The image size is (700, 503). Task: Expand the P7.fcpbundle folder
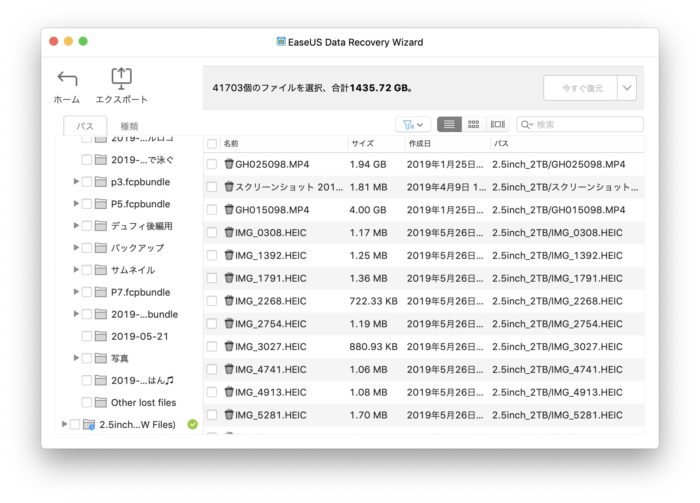(76, 292)
